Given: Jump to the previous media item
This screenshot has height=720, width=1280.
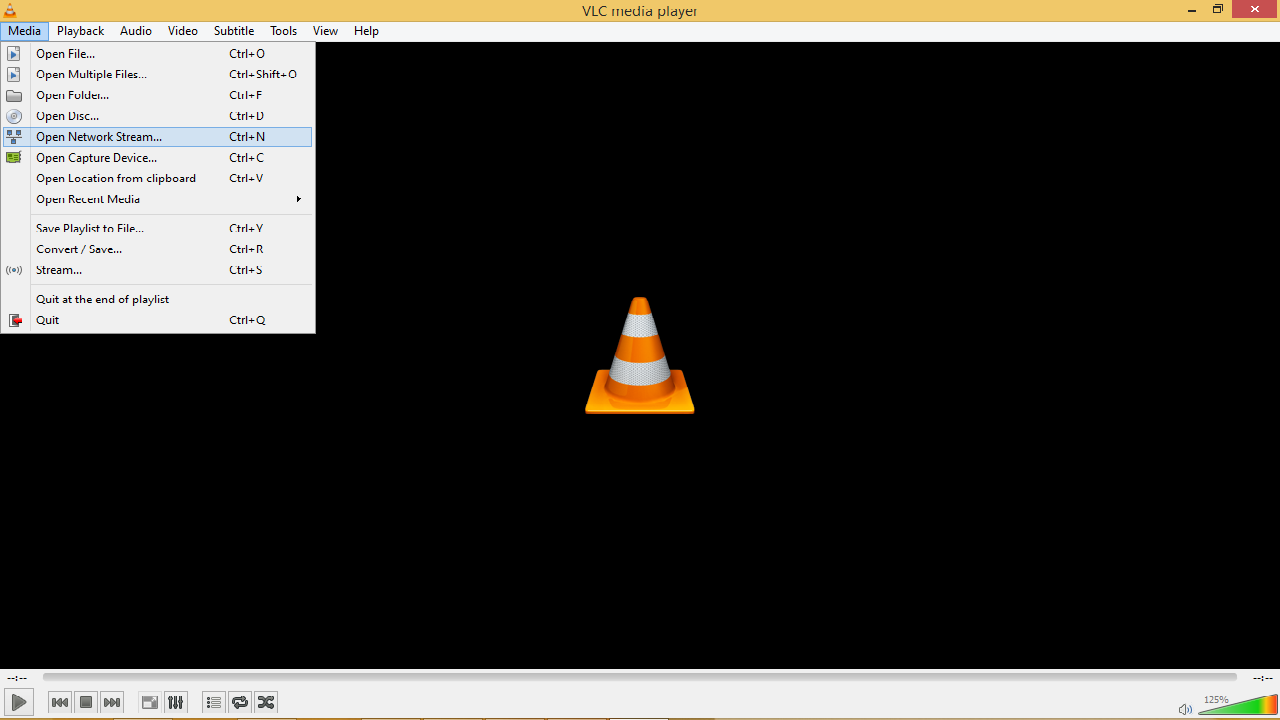Looking at the screenshot, I should point(60,702).
